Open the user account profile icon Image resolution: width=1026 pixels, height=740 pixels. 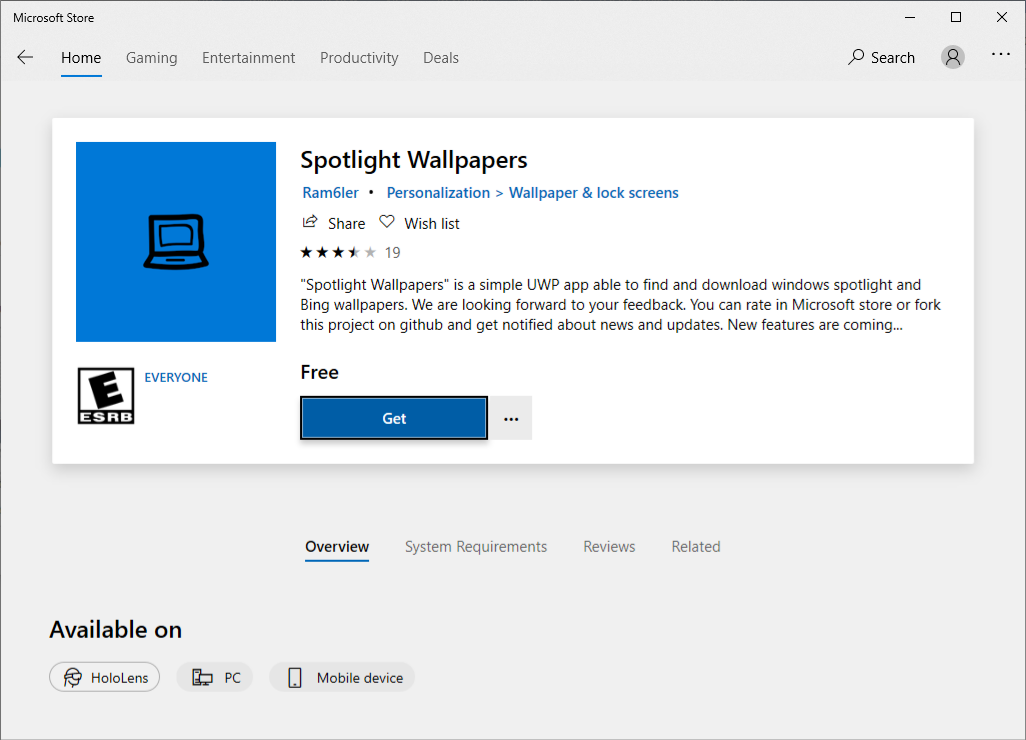953,58
